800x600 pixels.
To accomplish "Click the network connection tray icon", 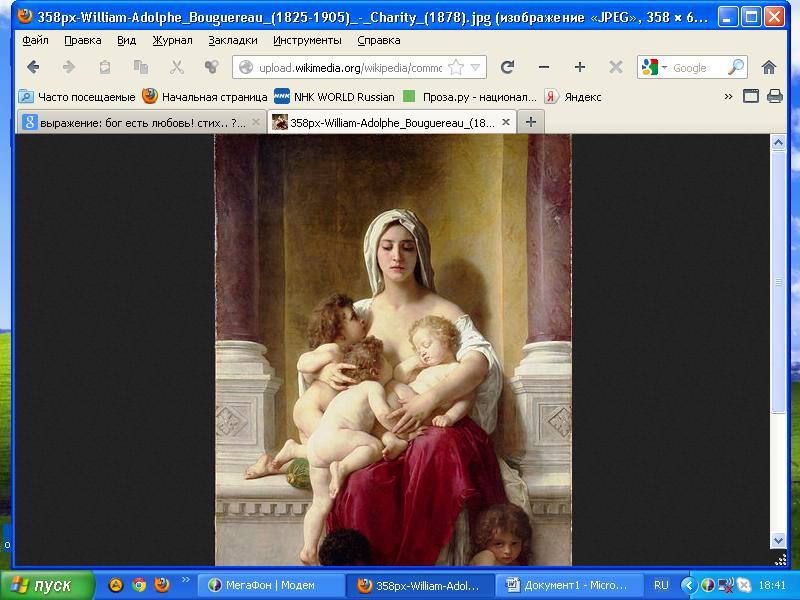I will (725, 585).
